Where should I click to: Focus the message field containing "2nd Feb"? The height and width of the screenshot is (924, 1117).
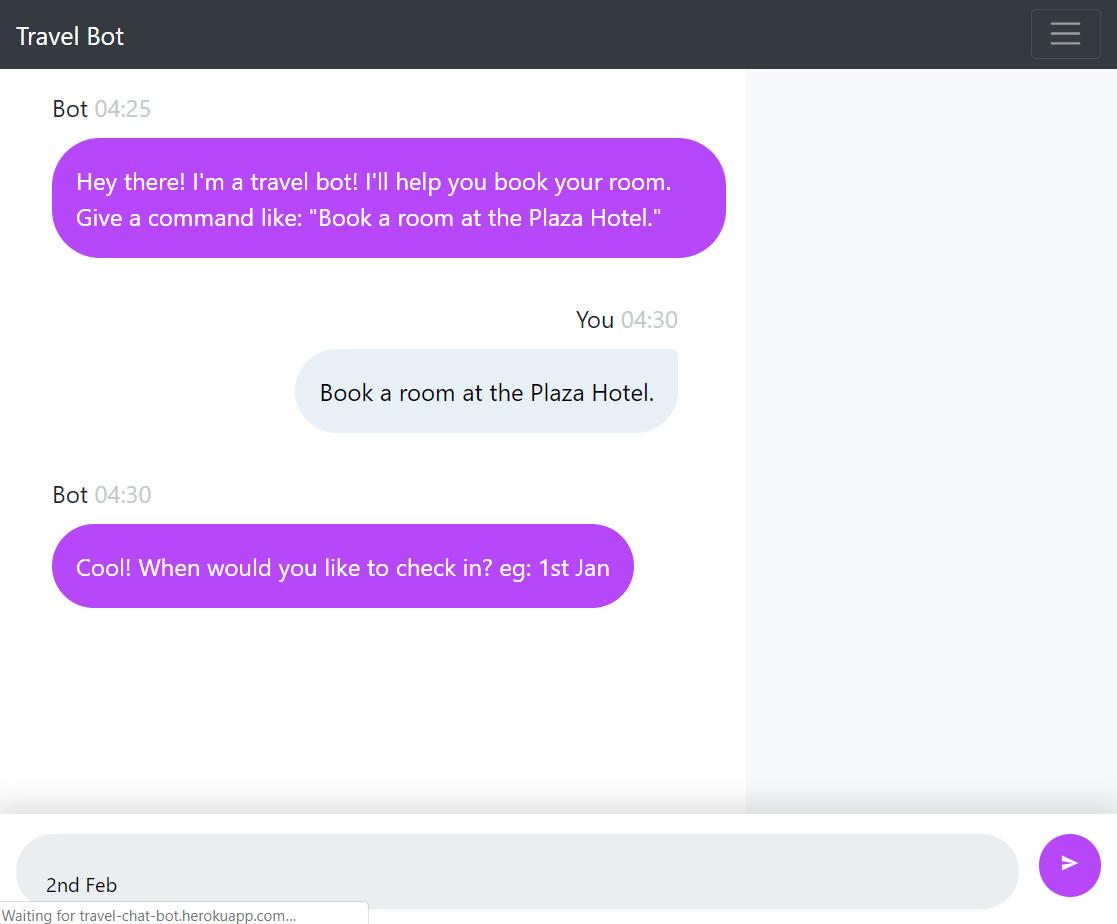pyautogui.click(x=517, y=871)
